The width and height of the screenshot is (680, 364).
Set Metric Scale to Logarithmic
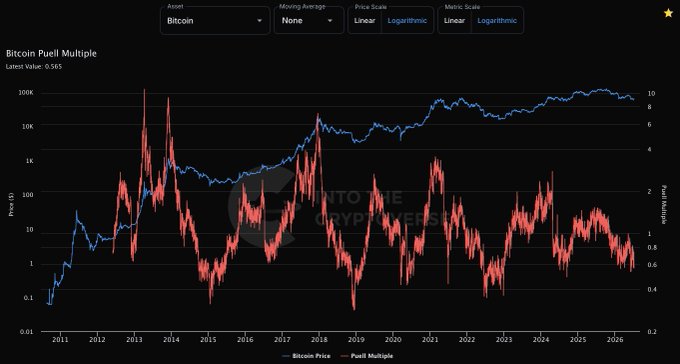tap(497, 20)
